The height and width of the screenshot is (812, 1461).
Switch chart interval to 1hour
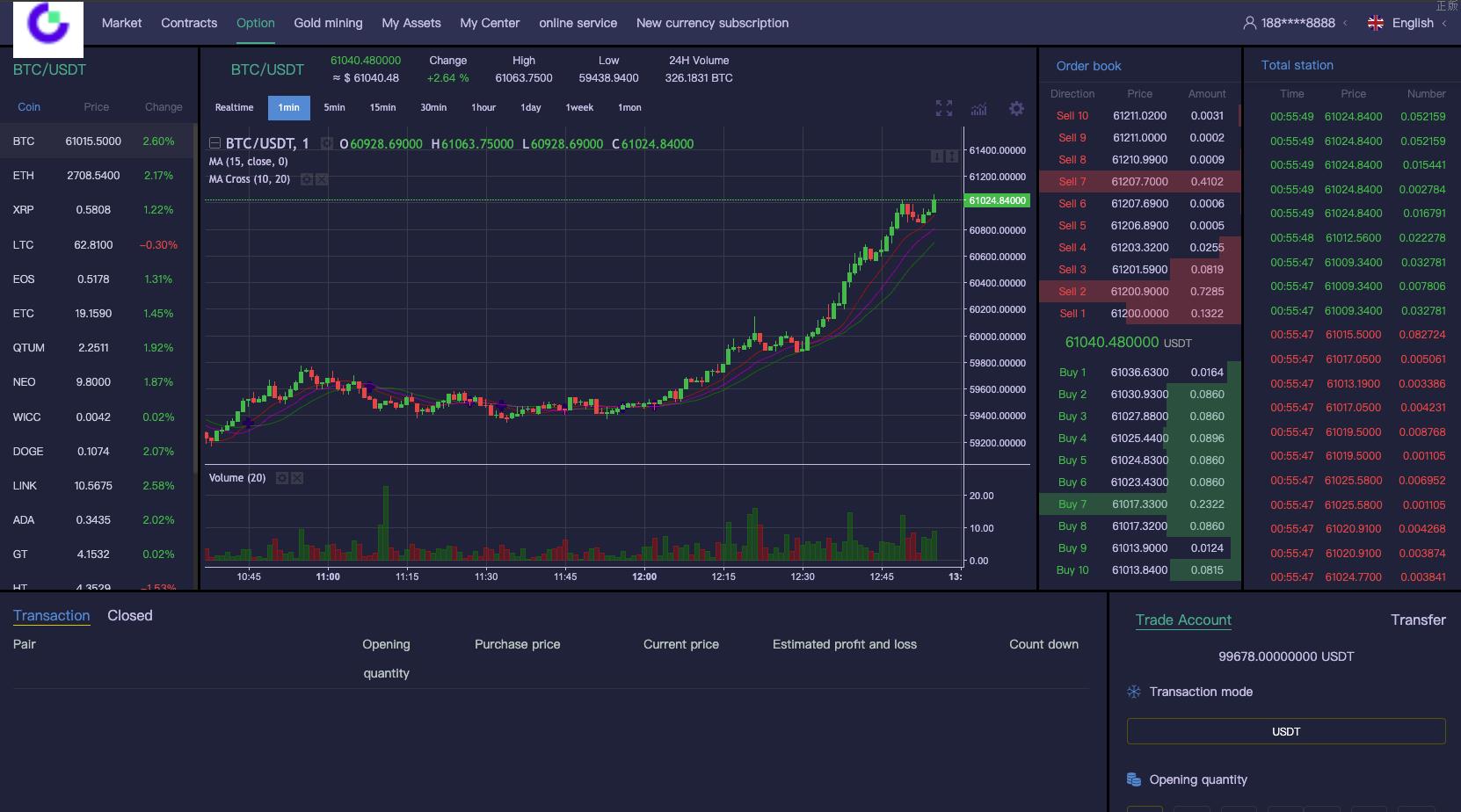point(483,107)
